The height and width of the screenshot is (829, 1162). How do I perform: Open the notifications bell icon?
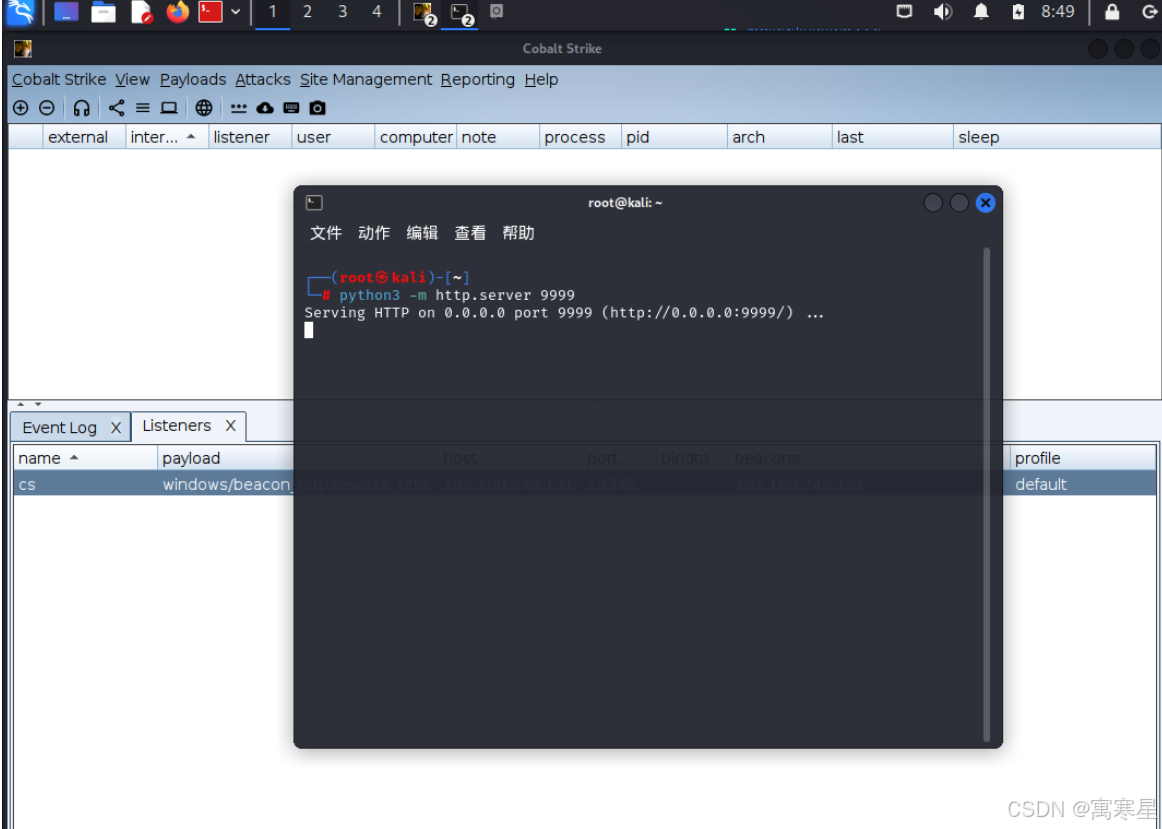point(981,11)
